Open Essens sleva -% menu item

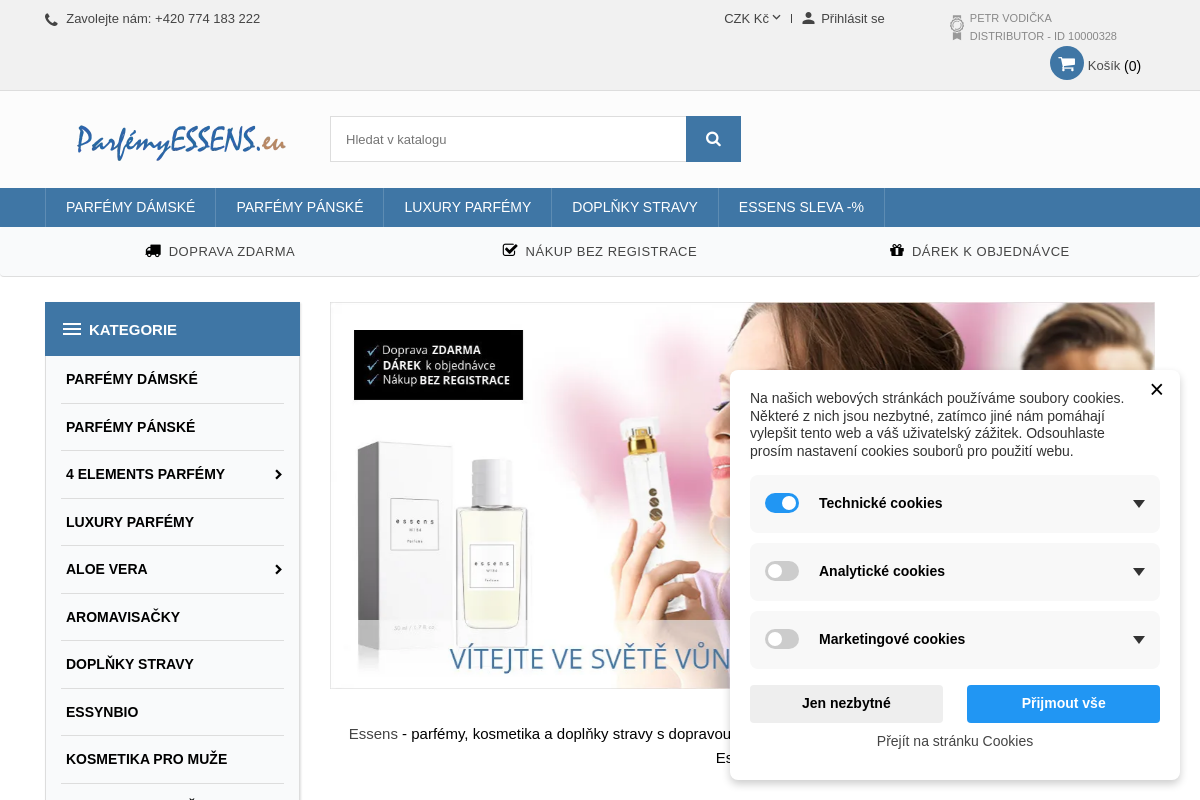coord(801,207)
